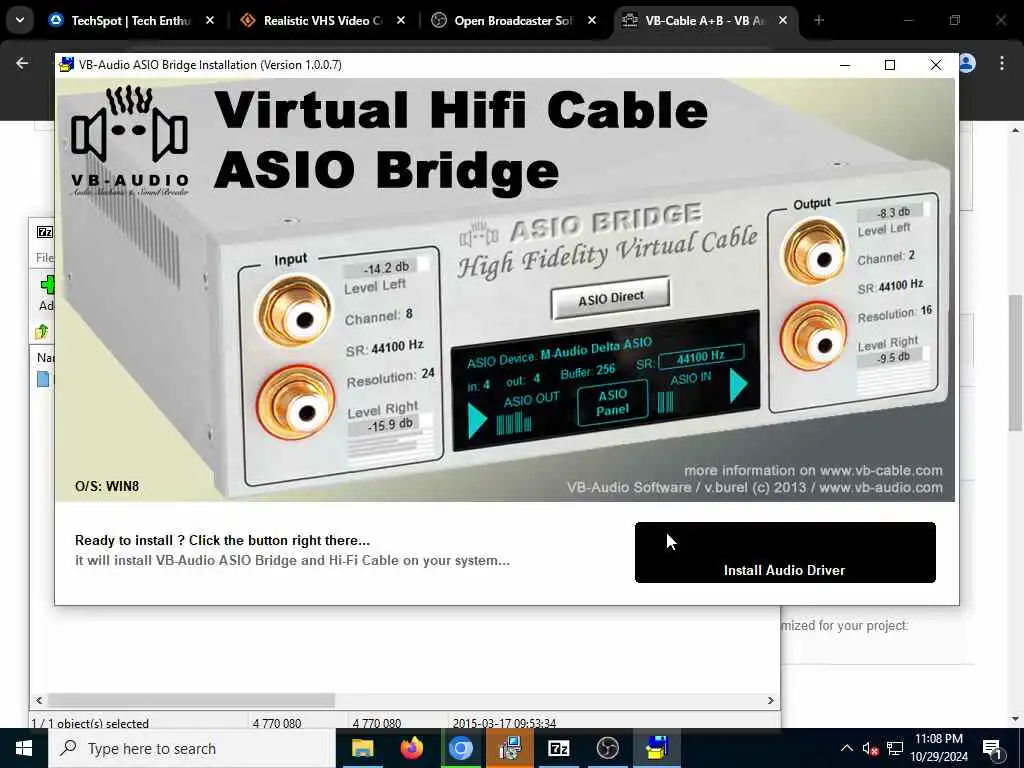This screenshot has width=1024, height=768.
Task: Click the 7-Zip horizontal scrollbar thumb
Action: (x=191, y=700)
